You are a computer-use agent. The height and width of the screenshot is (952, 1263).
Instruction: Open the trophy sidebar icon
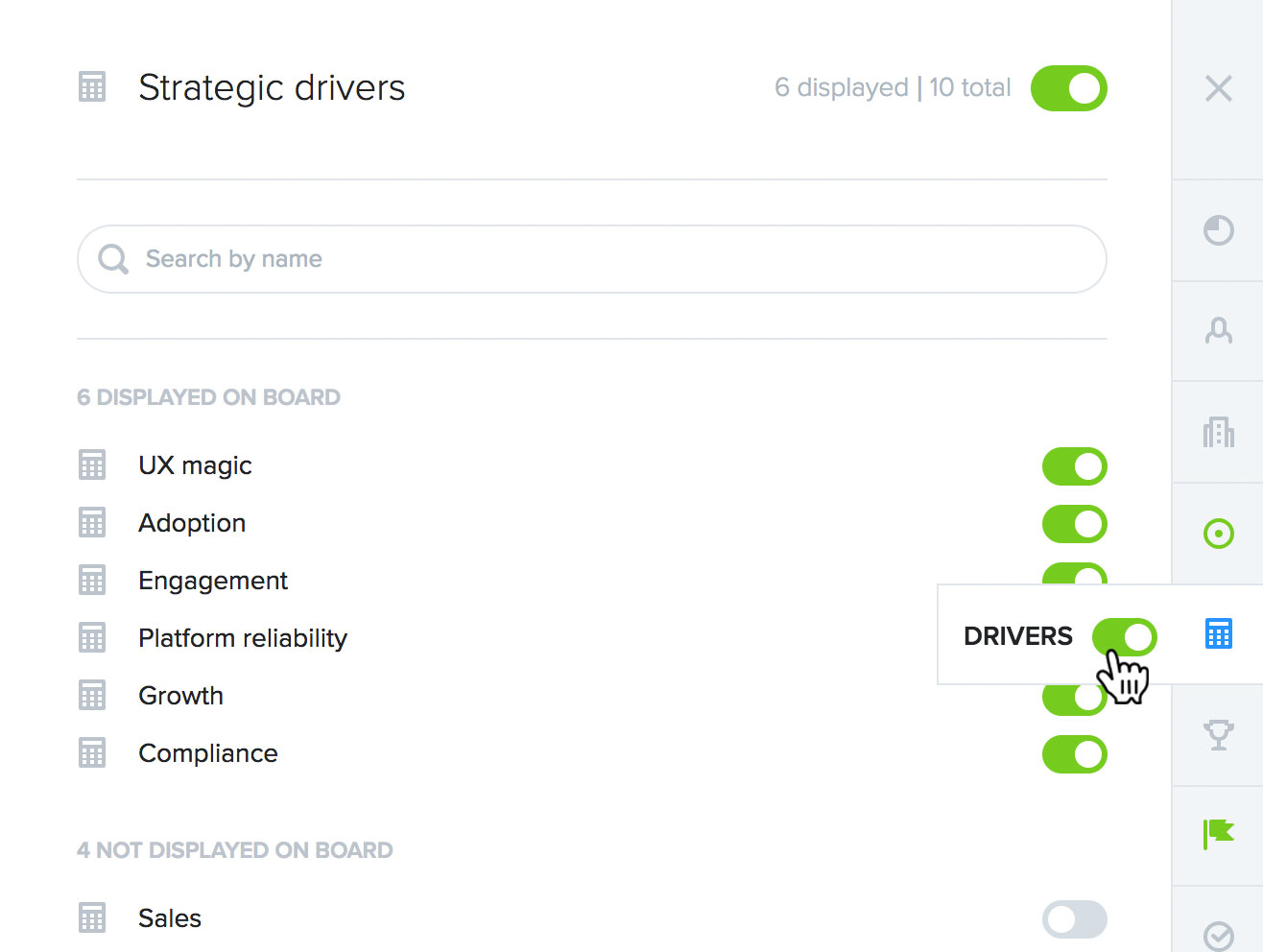click(1218, 735)
